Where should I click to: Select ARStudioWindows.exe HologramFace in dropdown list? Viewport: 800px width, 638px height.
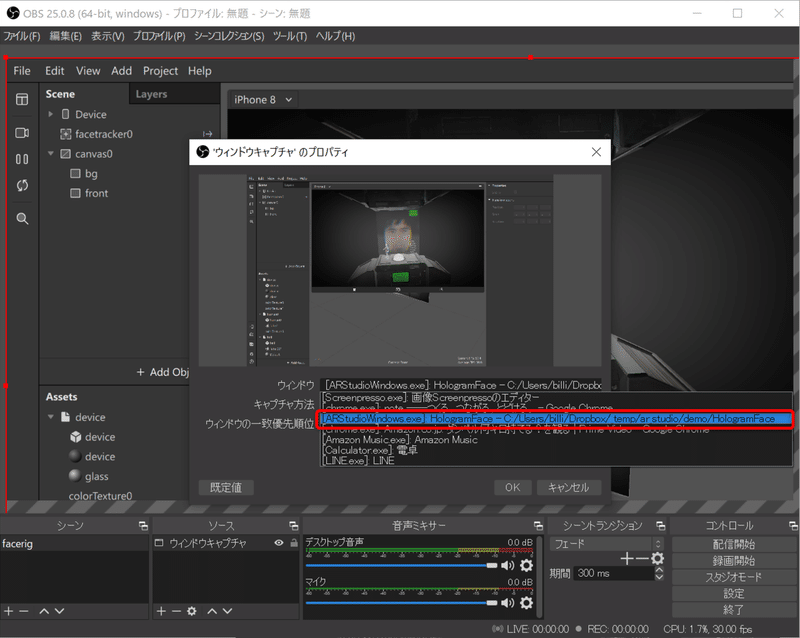[x=556, y=419]
